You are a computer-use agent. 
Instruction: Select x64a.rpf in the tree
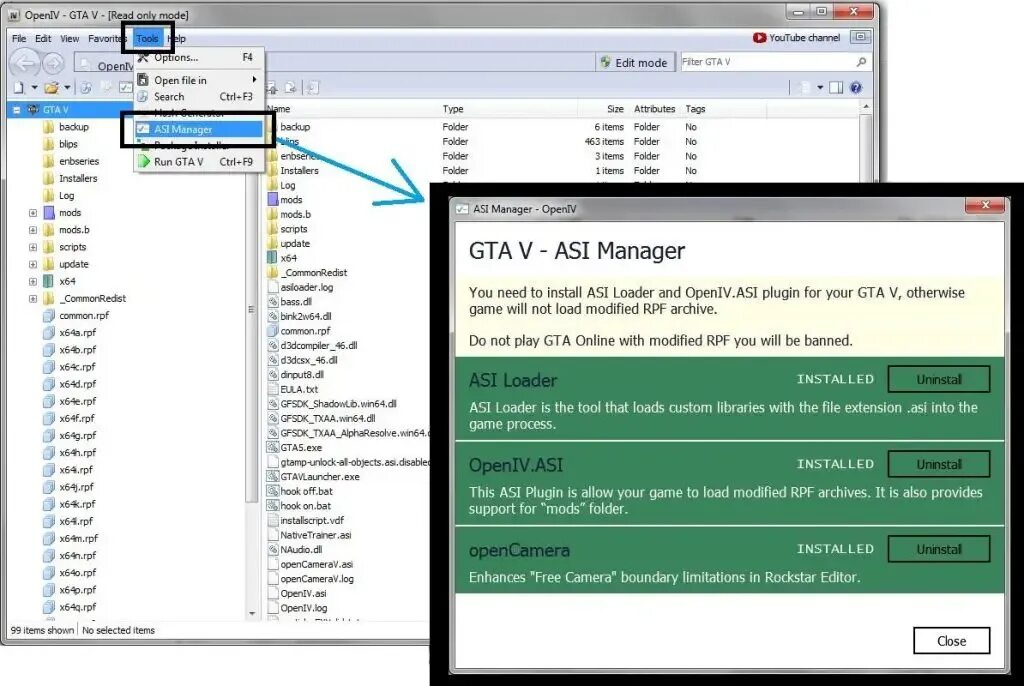[78, 333]
